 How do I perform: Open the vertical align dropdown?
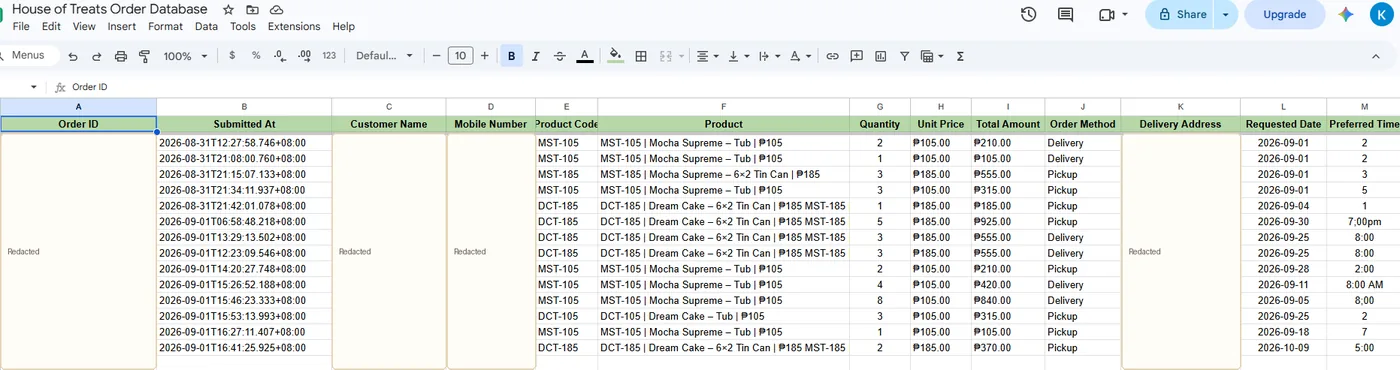[739, 56]
